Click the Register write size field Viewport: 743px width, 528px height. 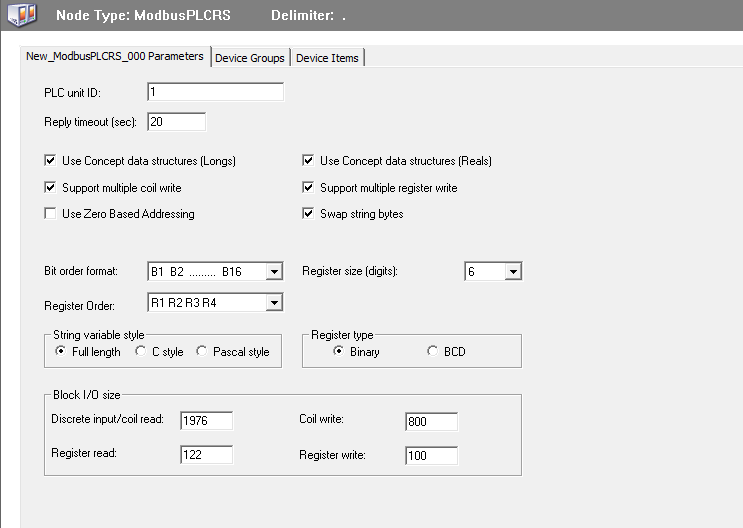click(x=431, y=456)
